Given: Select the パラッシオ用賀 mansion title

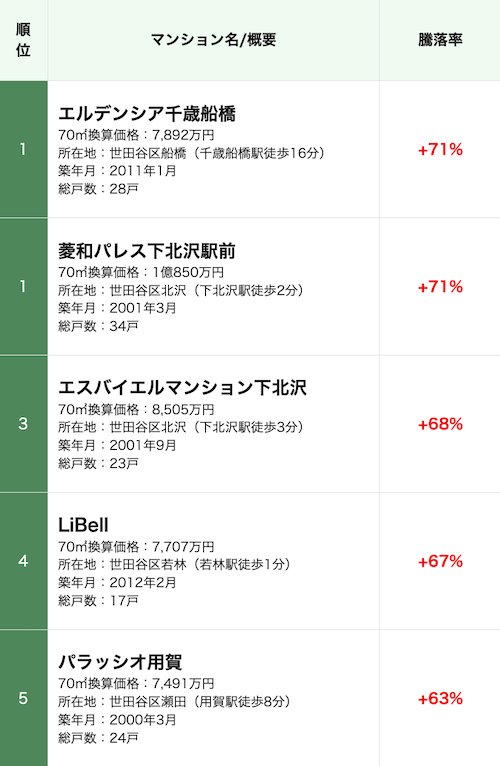Looking at the screenshot, I should click(x=120, y=662).
